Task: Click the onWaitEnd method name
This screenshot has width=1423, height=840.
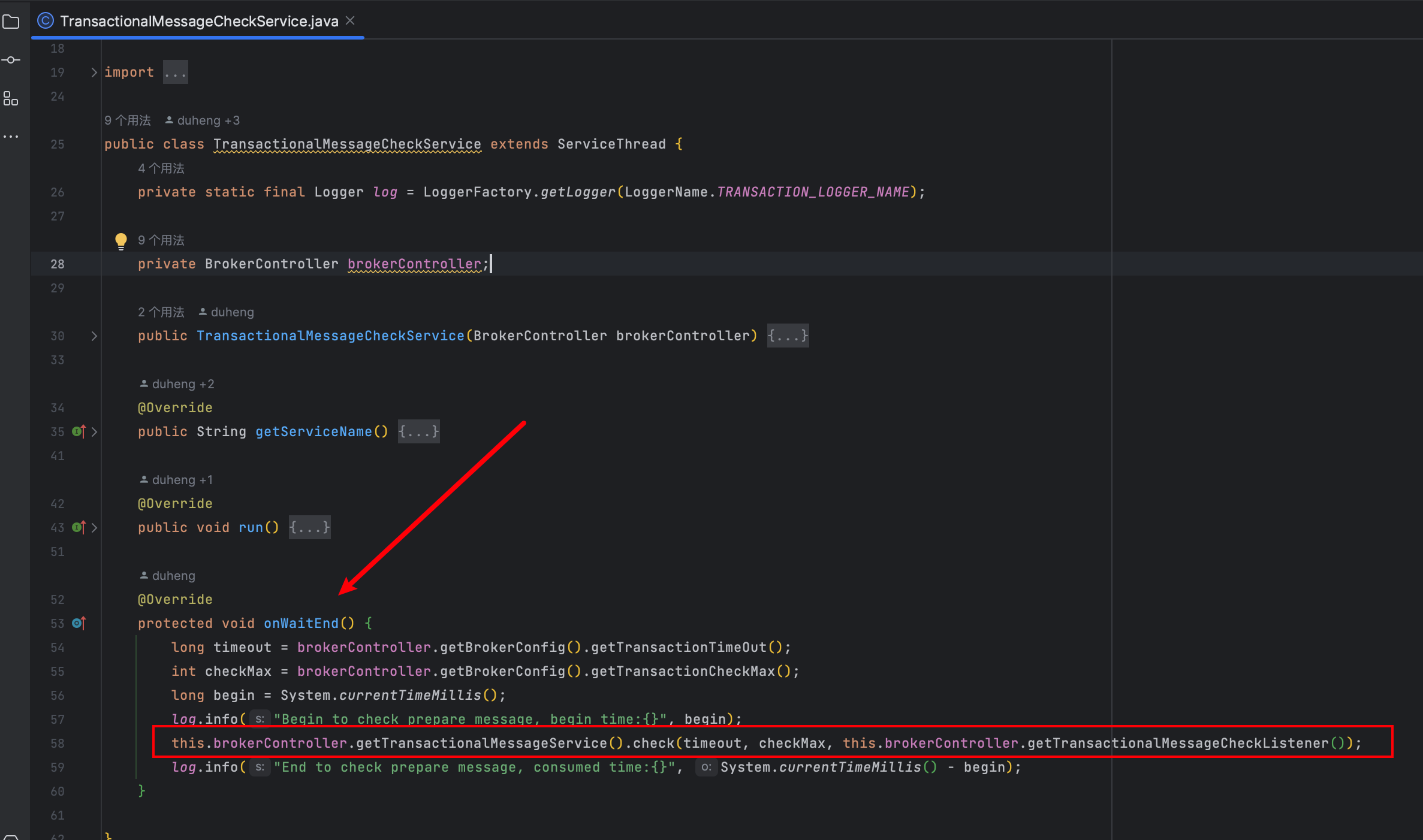Action: pos(301,624)
